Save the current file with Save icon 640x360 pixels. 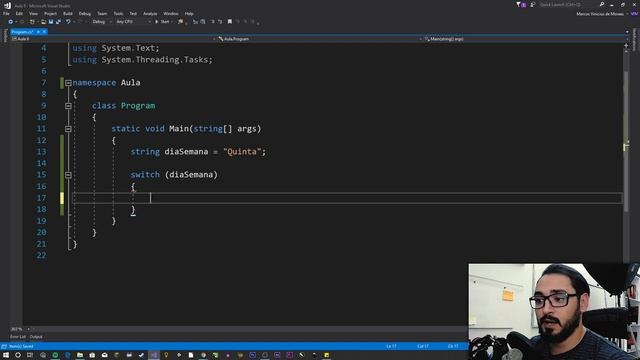(51, 22)
